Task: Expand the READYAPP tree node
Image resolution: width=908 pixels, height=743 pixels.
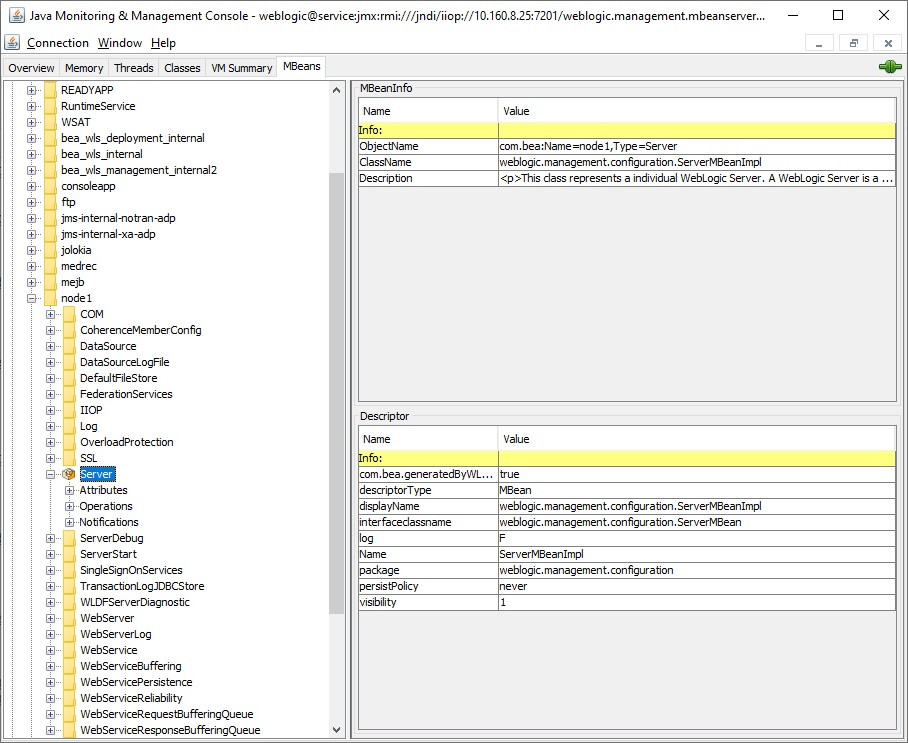Action: 32,90
